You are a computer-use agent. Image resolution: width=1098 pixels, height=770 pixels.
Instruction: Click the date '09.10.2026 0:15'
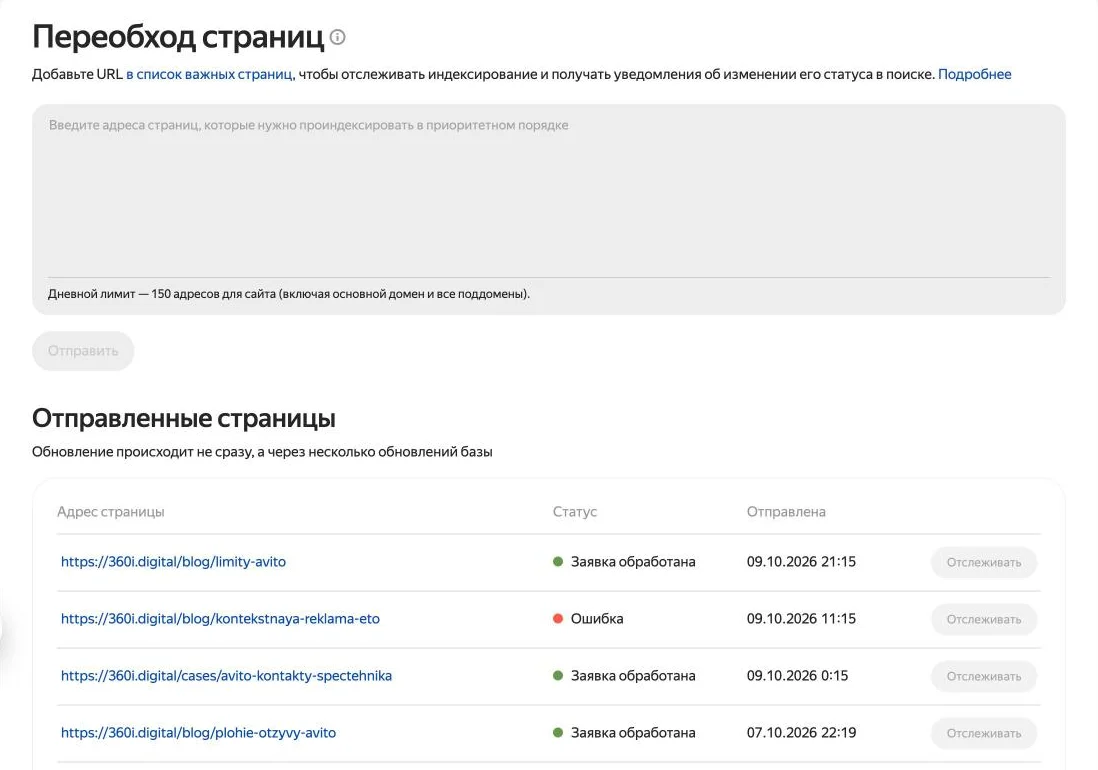click(797, 676)
